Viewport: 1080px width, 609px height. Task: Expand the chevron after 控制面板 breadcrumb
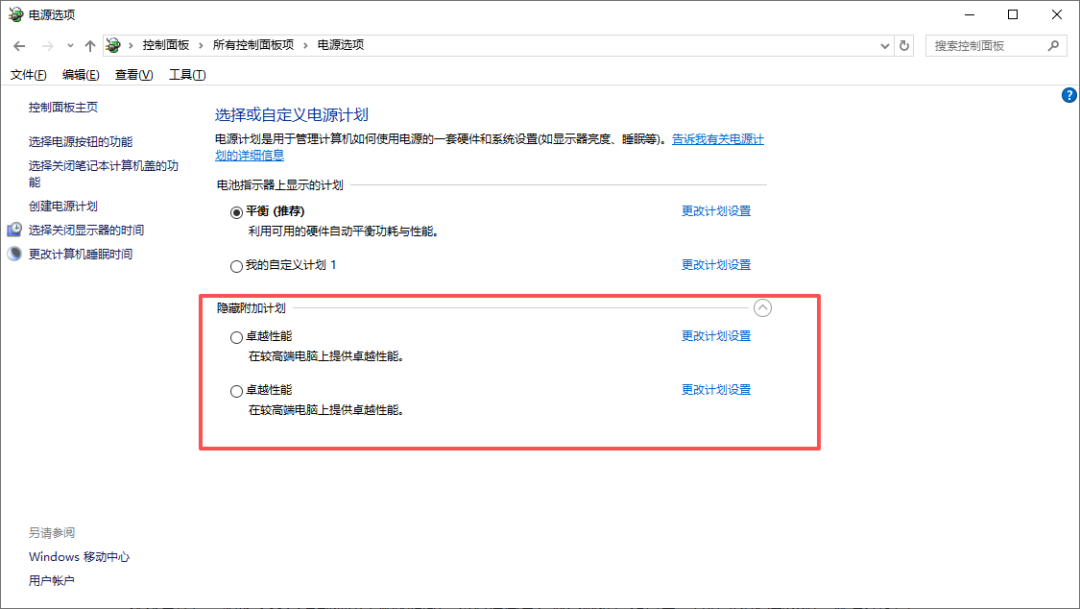pos(200,45)
